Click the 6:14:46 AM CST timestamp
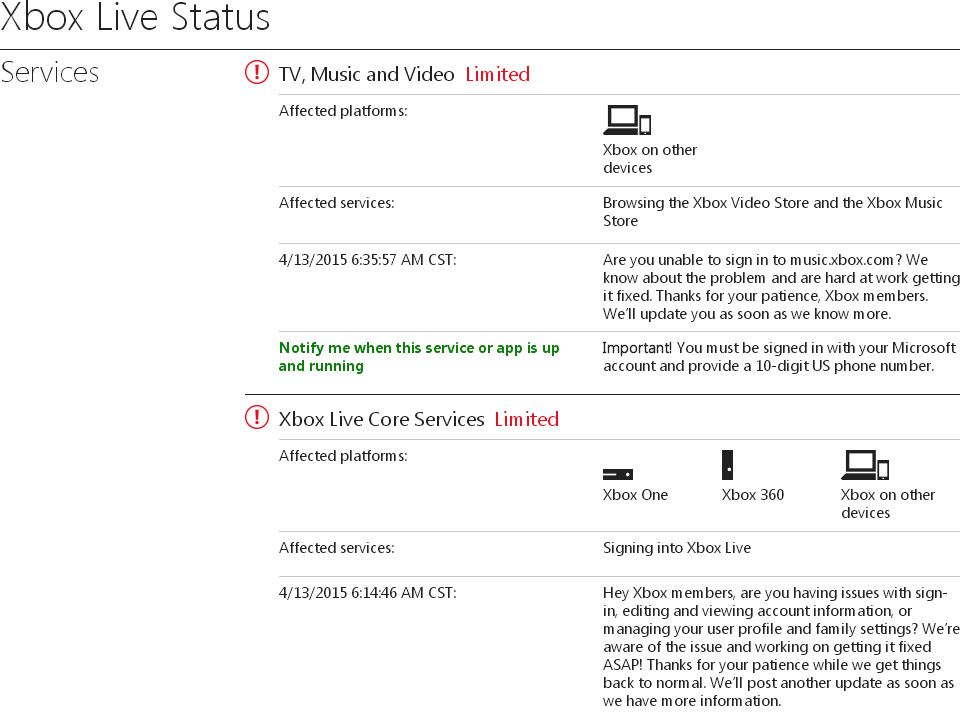Image resolution: width=968 pixels, height=715 pixels. click(367, 593)
